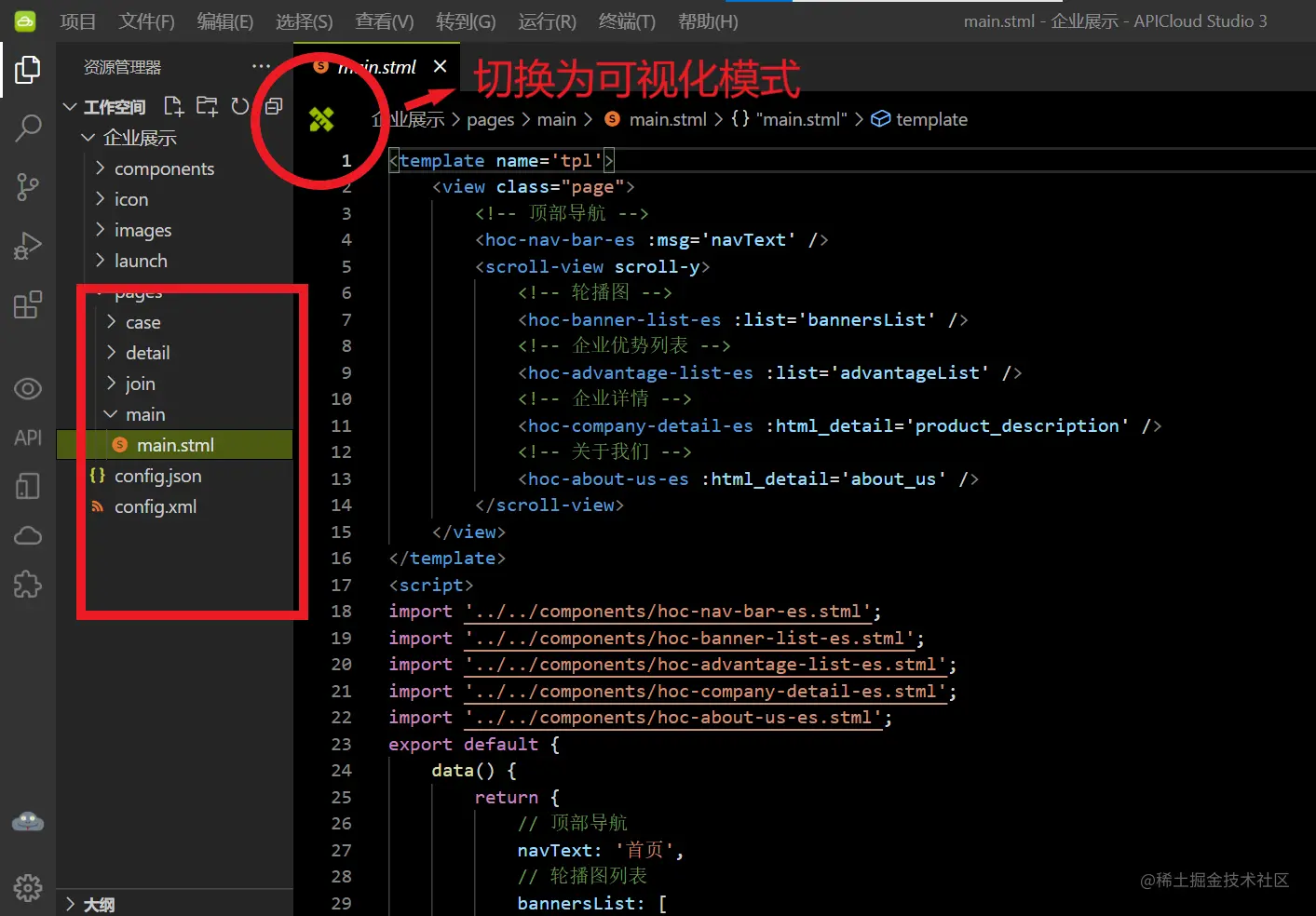Collapse all folders in Explorer
Image resolution: width=1316 pixels, height=916 pixels.
[x=272, y=105]
